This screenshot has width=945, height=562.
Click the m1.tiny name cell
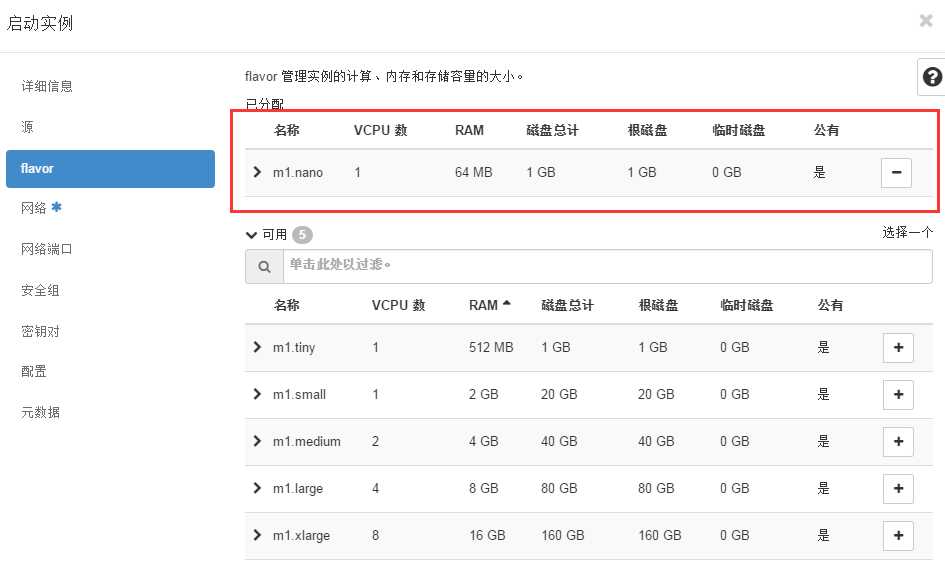[294, 348]
